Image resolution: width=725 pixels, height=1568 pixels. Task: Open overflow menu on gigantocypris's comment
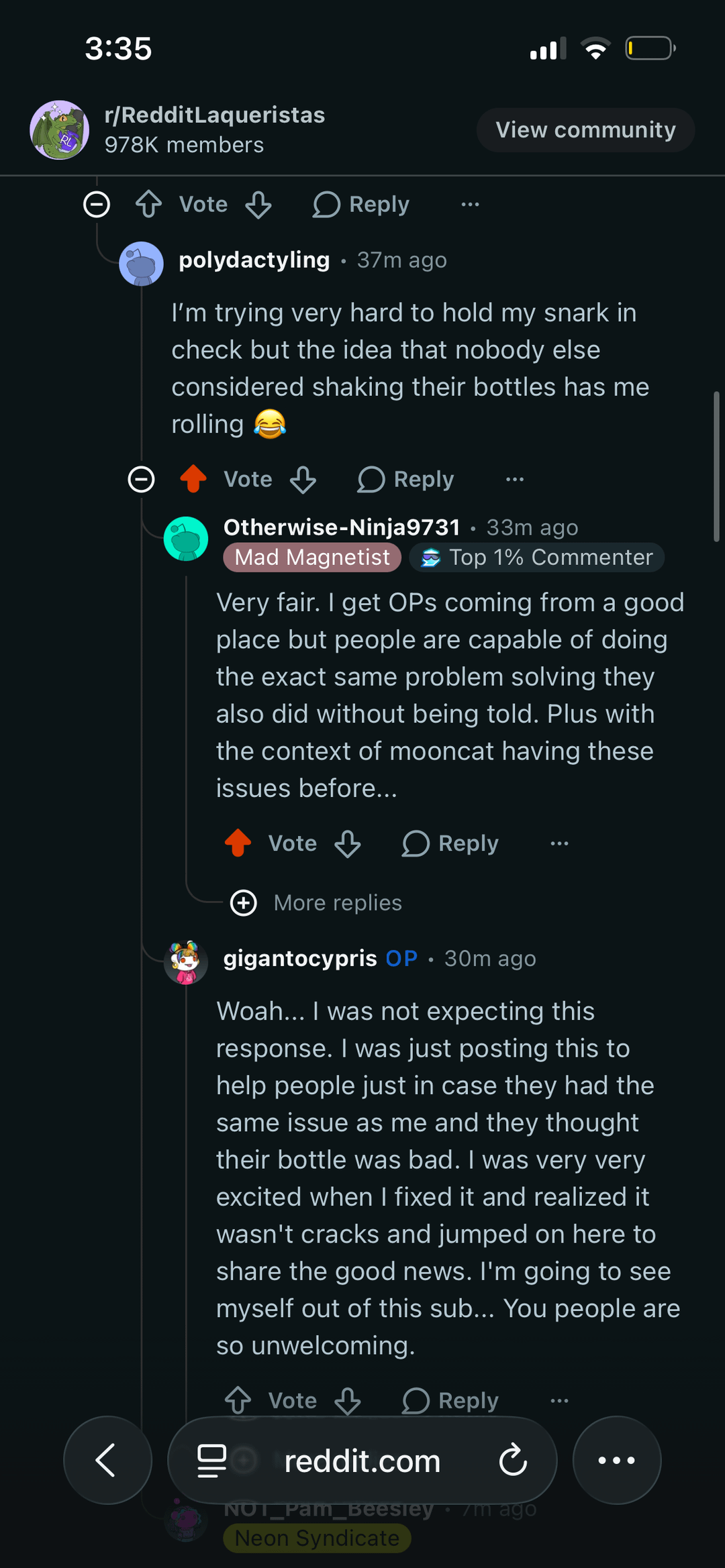(559, 1400)
